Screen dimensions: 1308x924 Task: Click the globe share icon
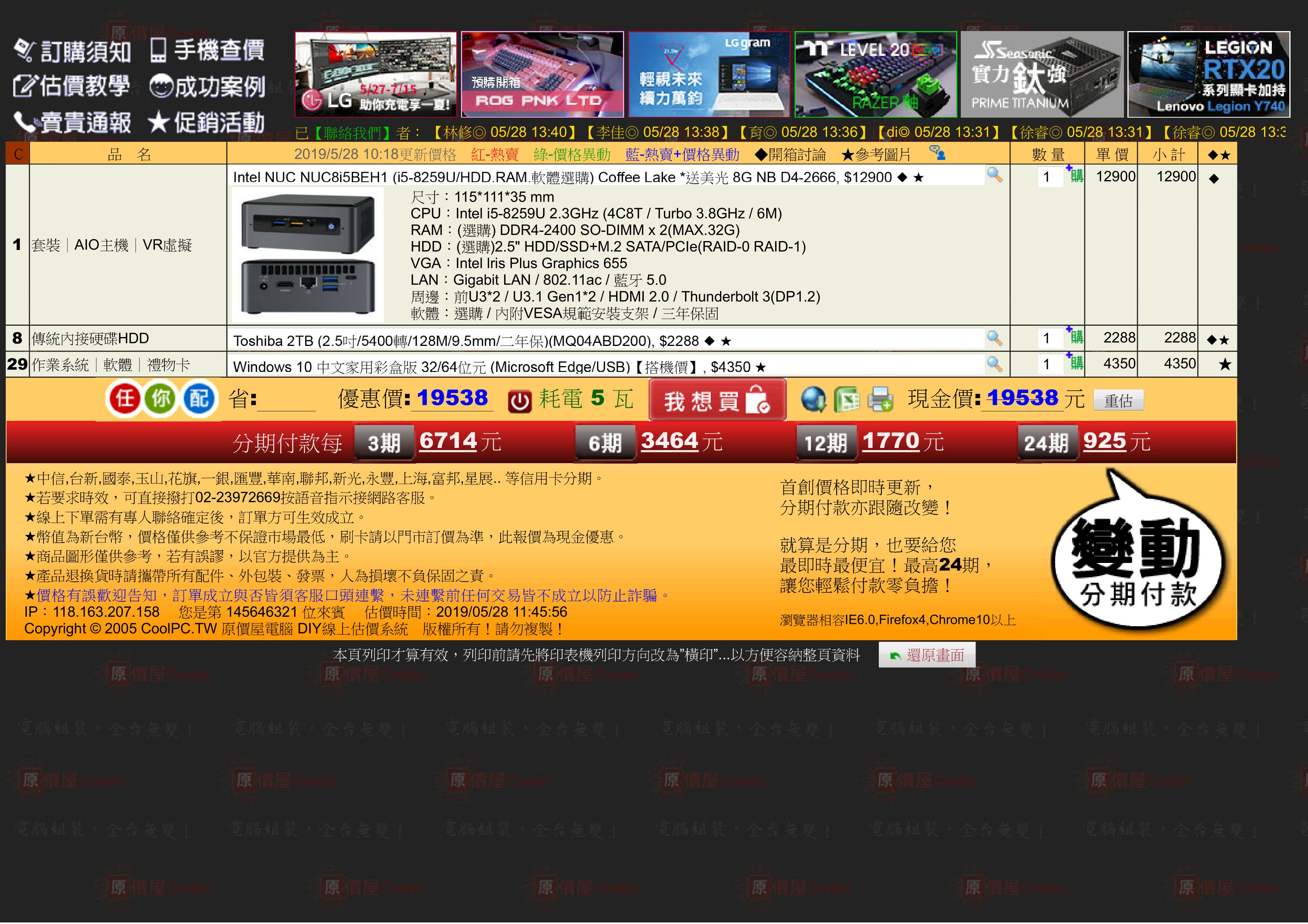[814, 400]
